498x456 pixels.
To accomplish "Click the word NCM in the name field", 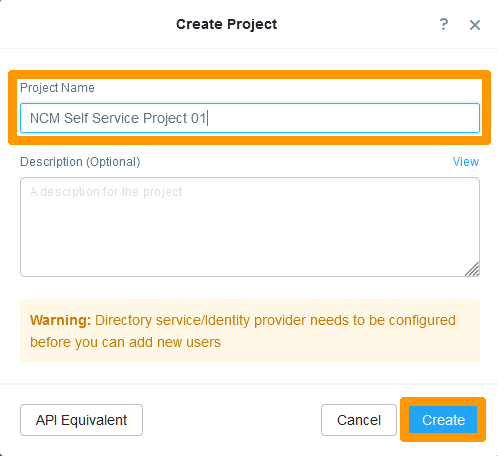I will (x=45, y=118).
